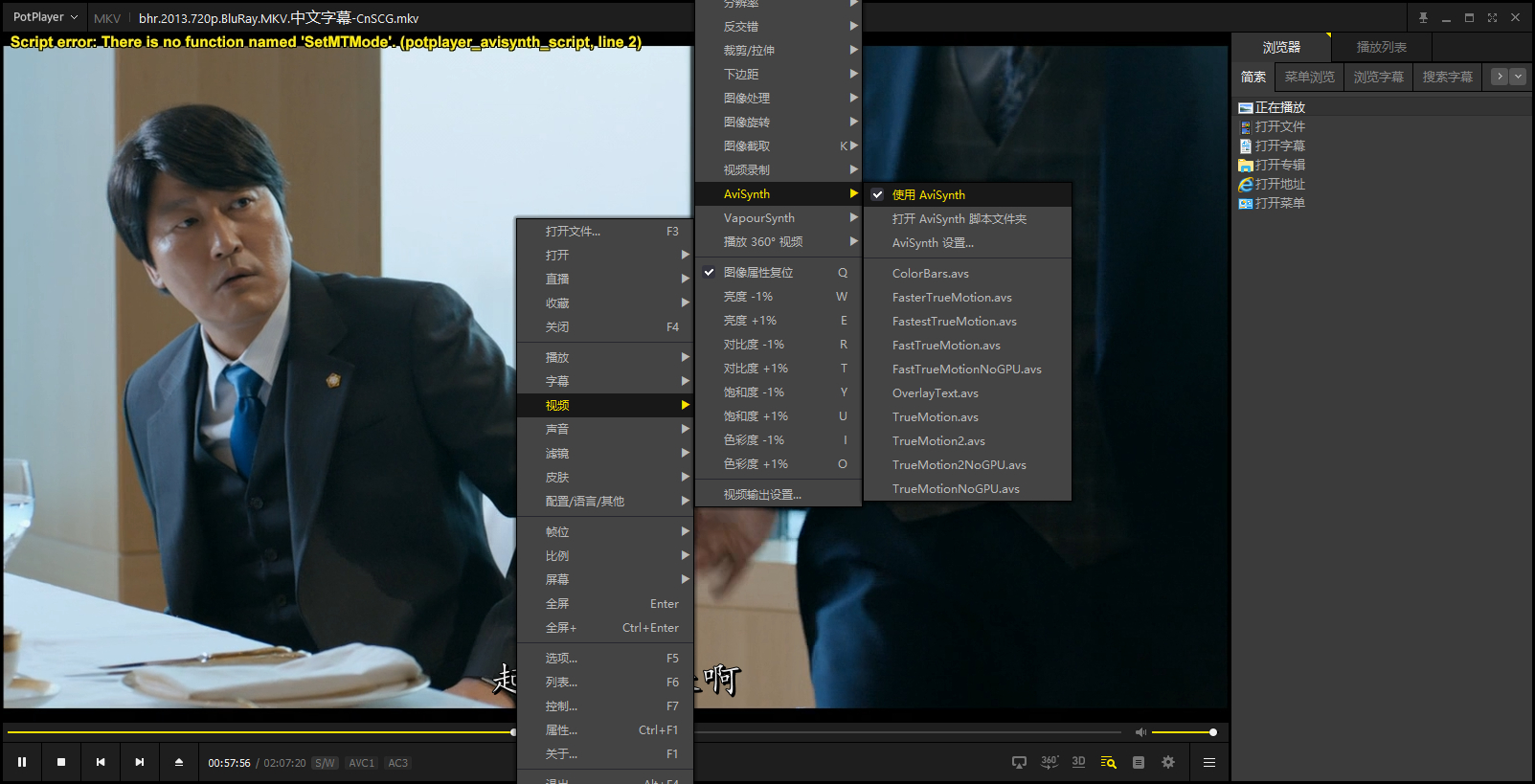Viewport: 1535px width, 784px height.
Task: Toggle the S/W decoder indicator
Action: pos(326,763)
